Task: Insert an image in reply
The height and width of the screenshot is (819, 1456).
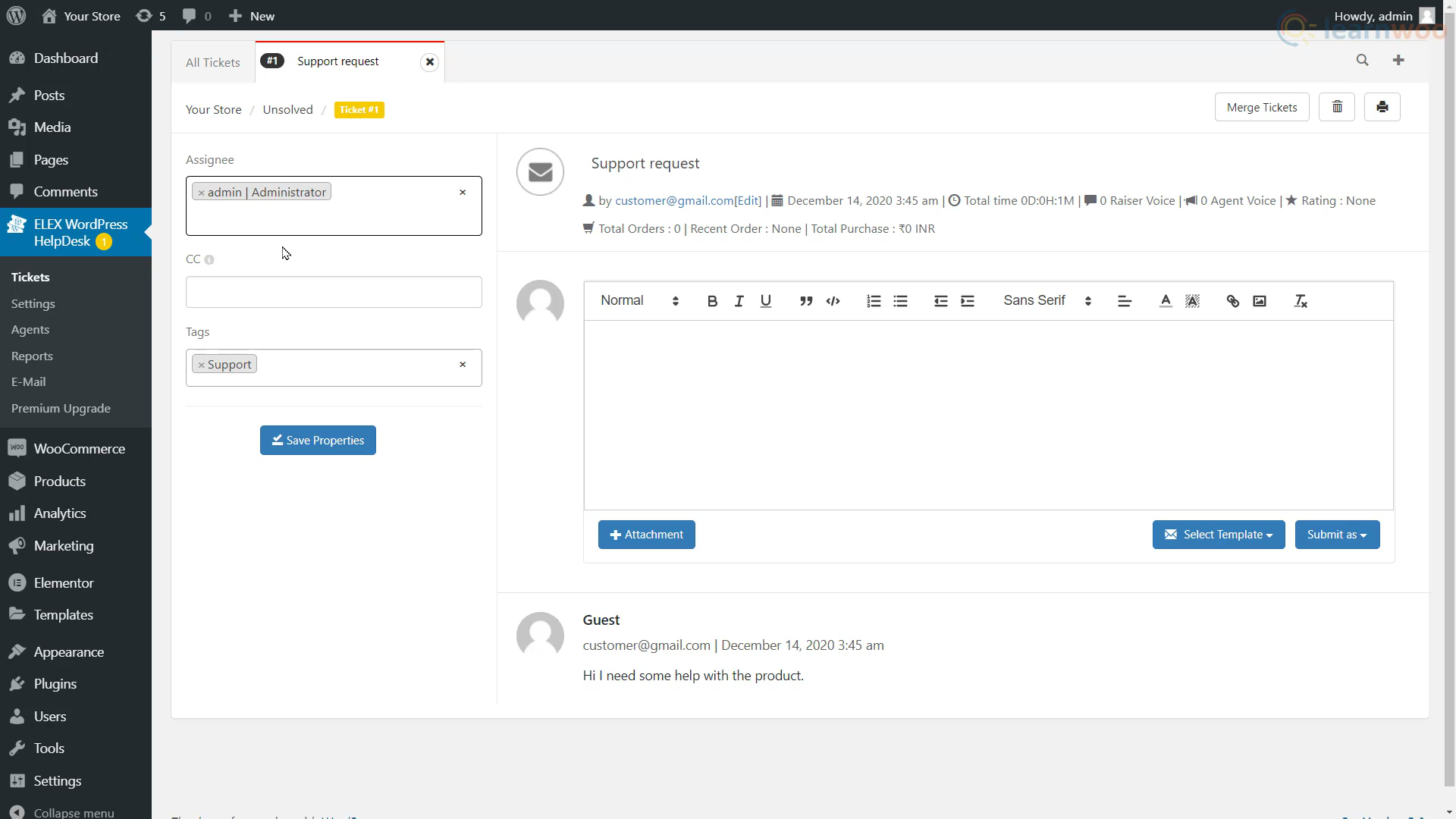Action: (1260, 301)
